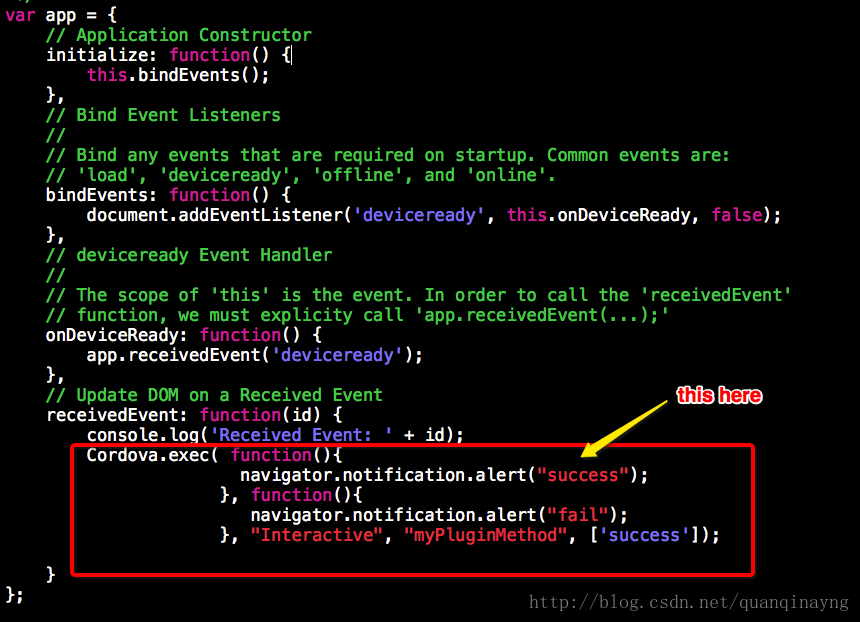Click the comment starting 'Bind any events that are required'

tap(388, 155)
